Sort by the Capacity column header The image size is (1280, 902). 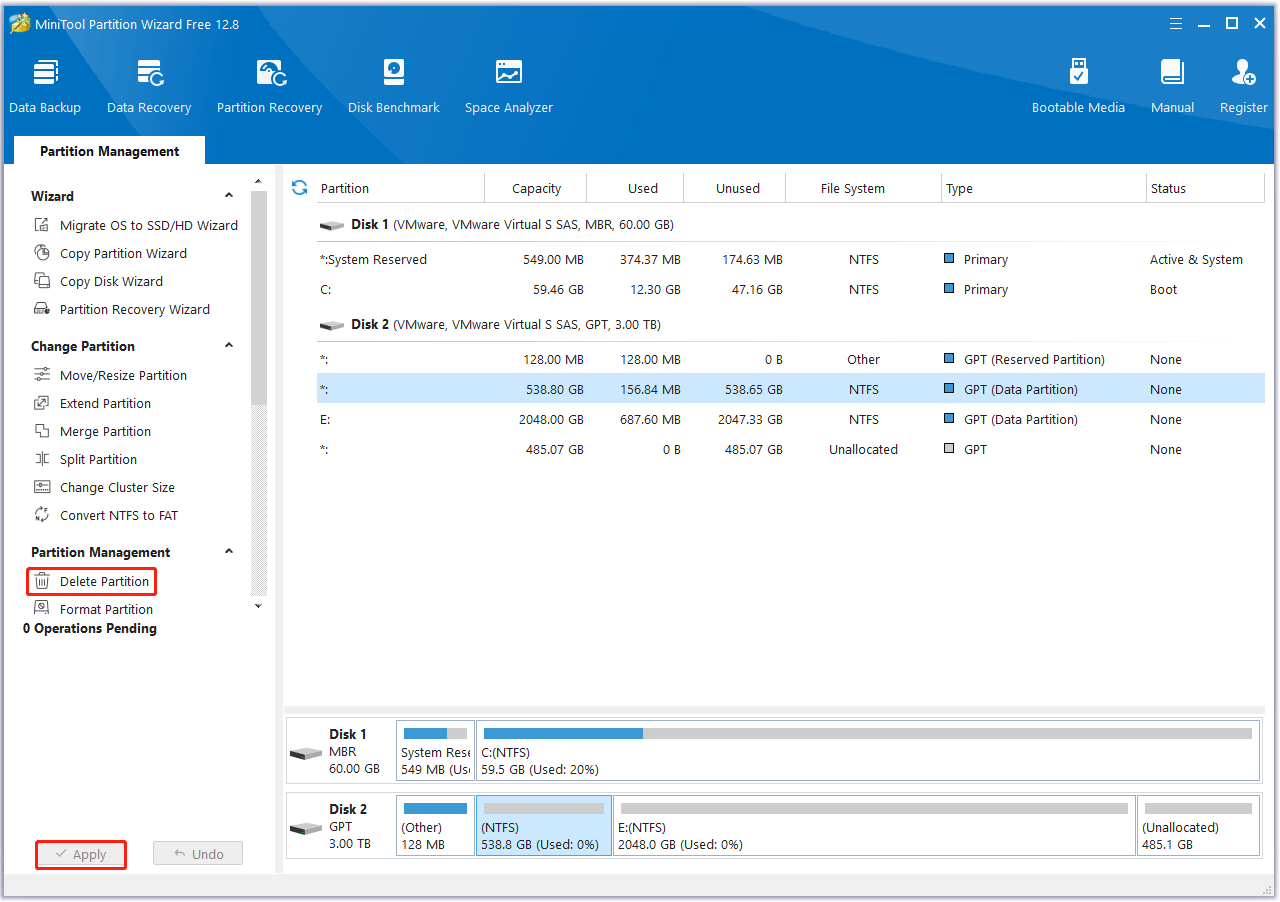(536, 188)
